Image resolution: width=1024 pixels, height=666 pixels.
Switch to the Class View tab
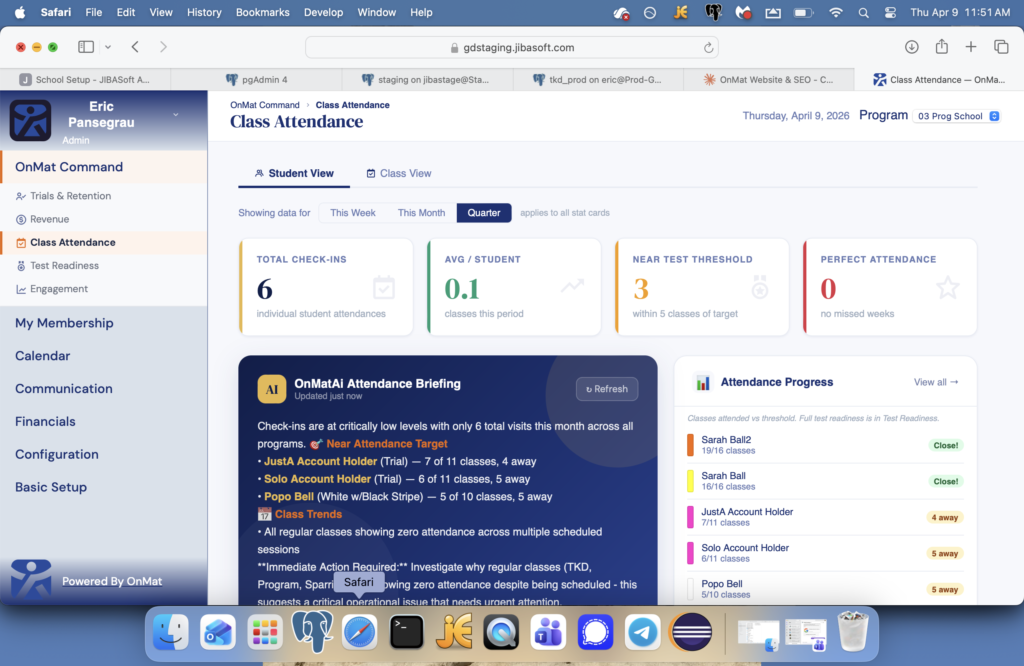click(x=399, y=173)
